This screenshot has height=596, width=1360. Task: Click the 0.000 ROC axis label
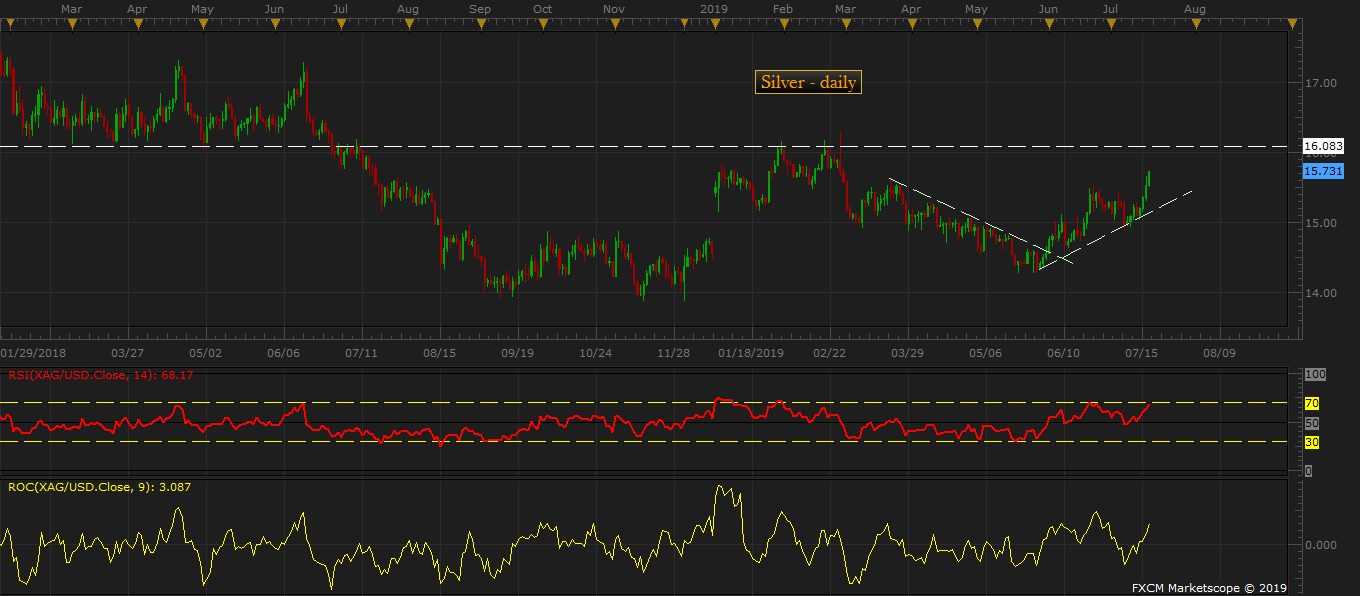pyautogui.click(x=1322, y=545)
